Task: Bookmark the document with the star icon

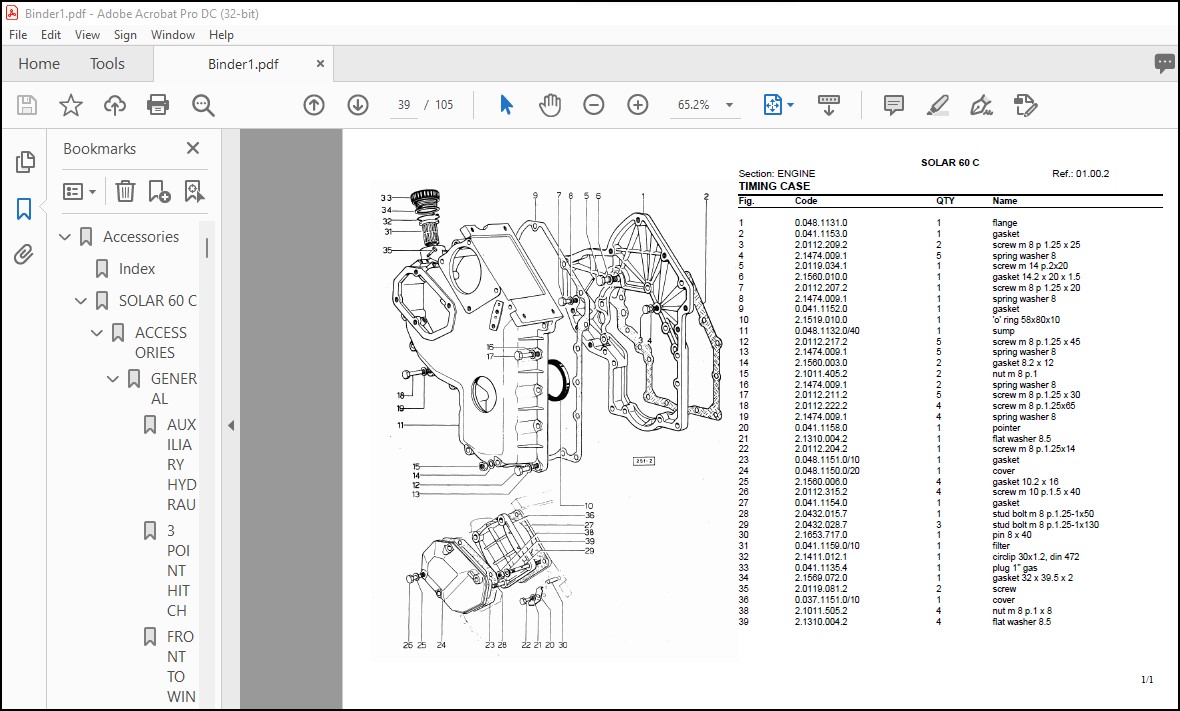Action: [x=71, y=105]
